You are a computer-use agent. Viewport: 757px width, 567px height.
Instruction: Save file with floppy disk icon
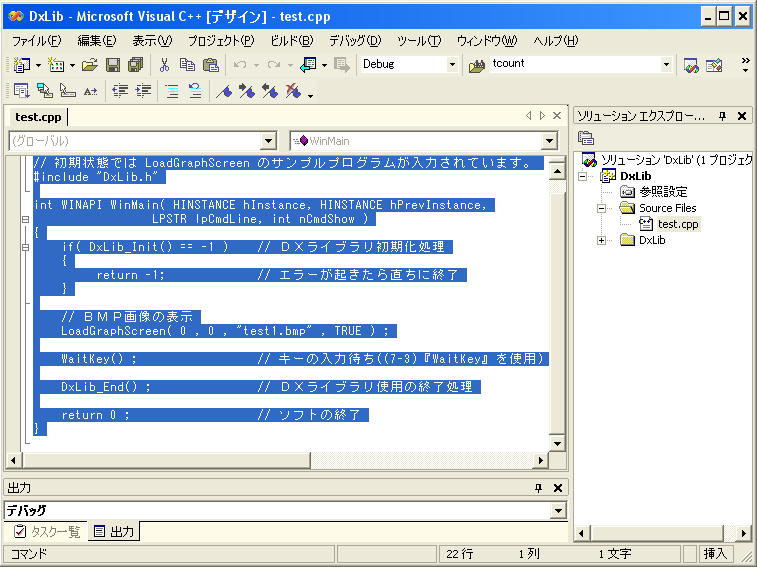click(x=113, y=65)
